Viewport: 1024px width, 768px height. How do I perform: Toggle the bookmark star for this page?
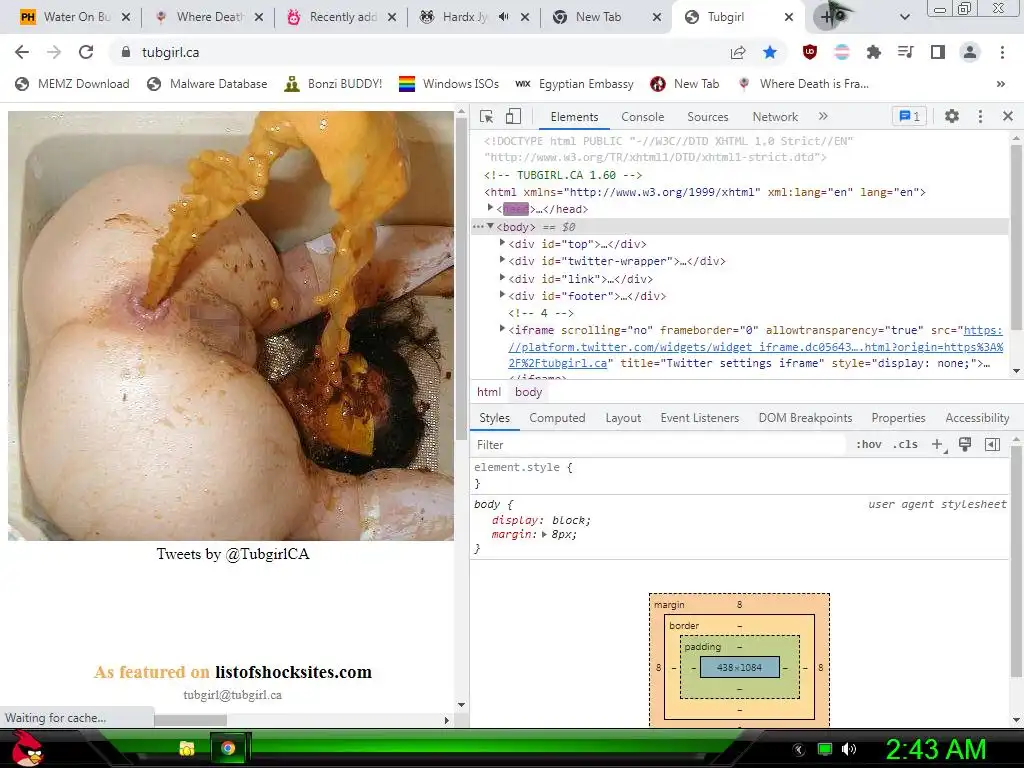[770, 52]
